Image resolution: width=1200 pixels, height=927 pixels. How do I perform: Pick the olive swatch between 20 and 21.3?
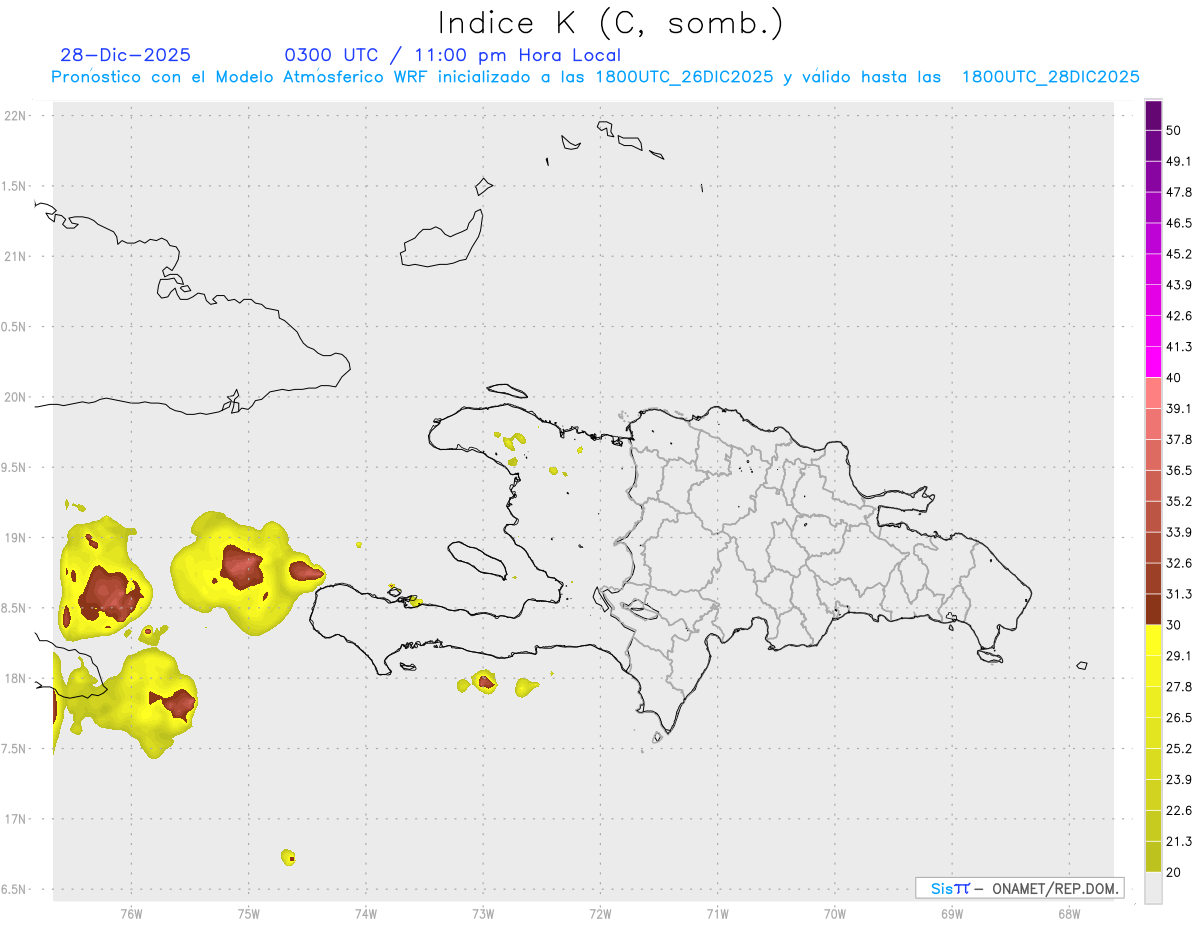tap(1153, 857)
